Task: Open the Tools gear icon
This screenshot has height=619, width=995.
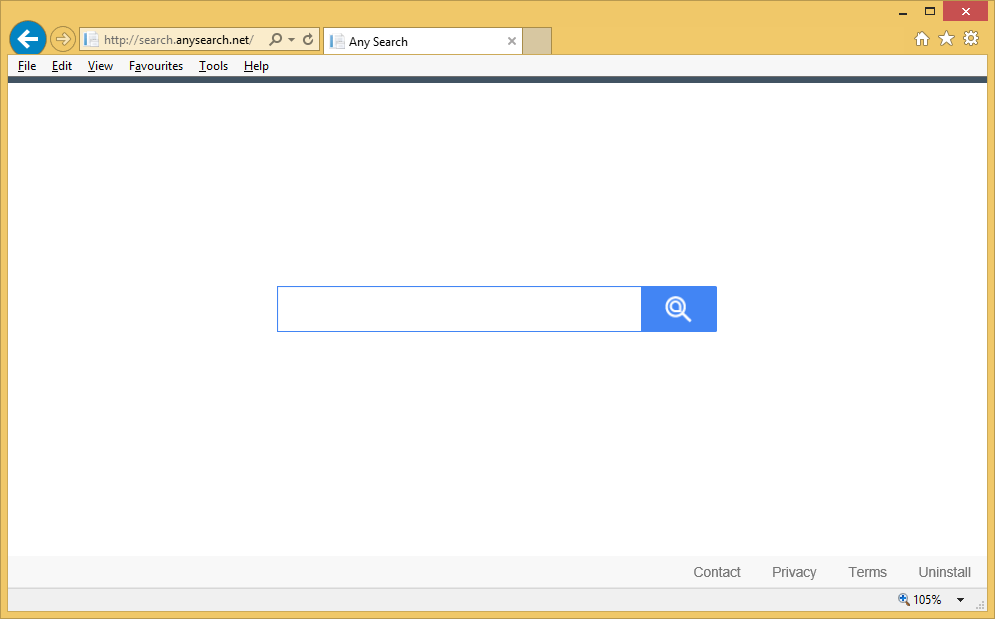Action: tap(970, 39)
